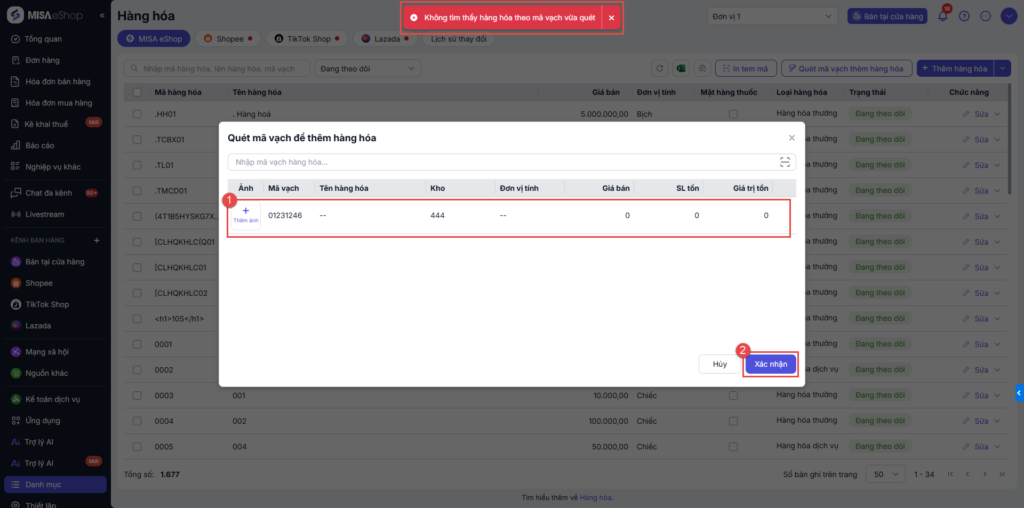Click the Kế toán dịch vụ icon

pyautogui.click(x=16, y=399)
